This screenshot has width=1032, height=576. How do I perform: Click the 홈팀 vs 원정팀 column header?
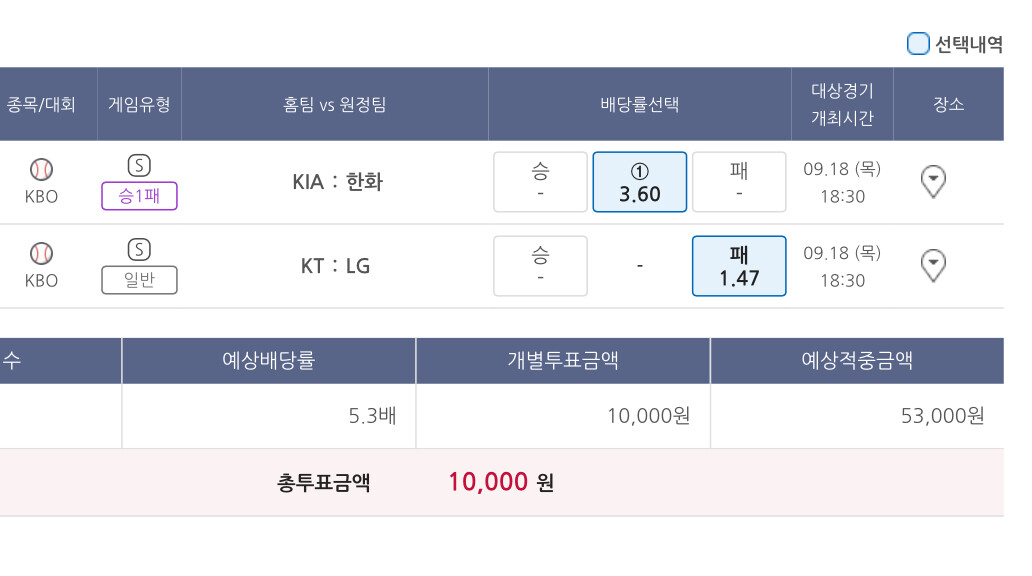335,104
